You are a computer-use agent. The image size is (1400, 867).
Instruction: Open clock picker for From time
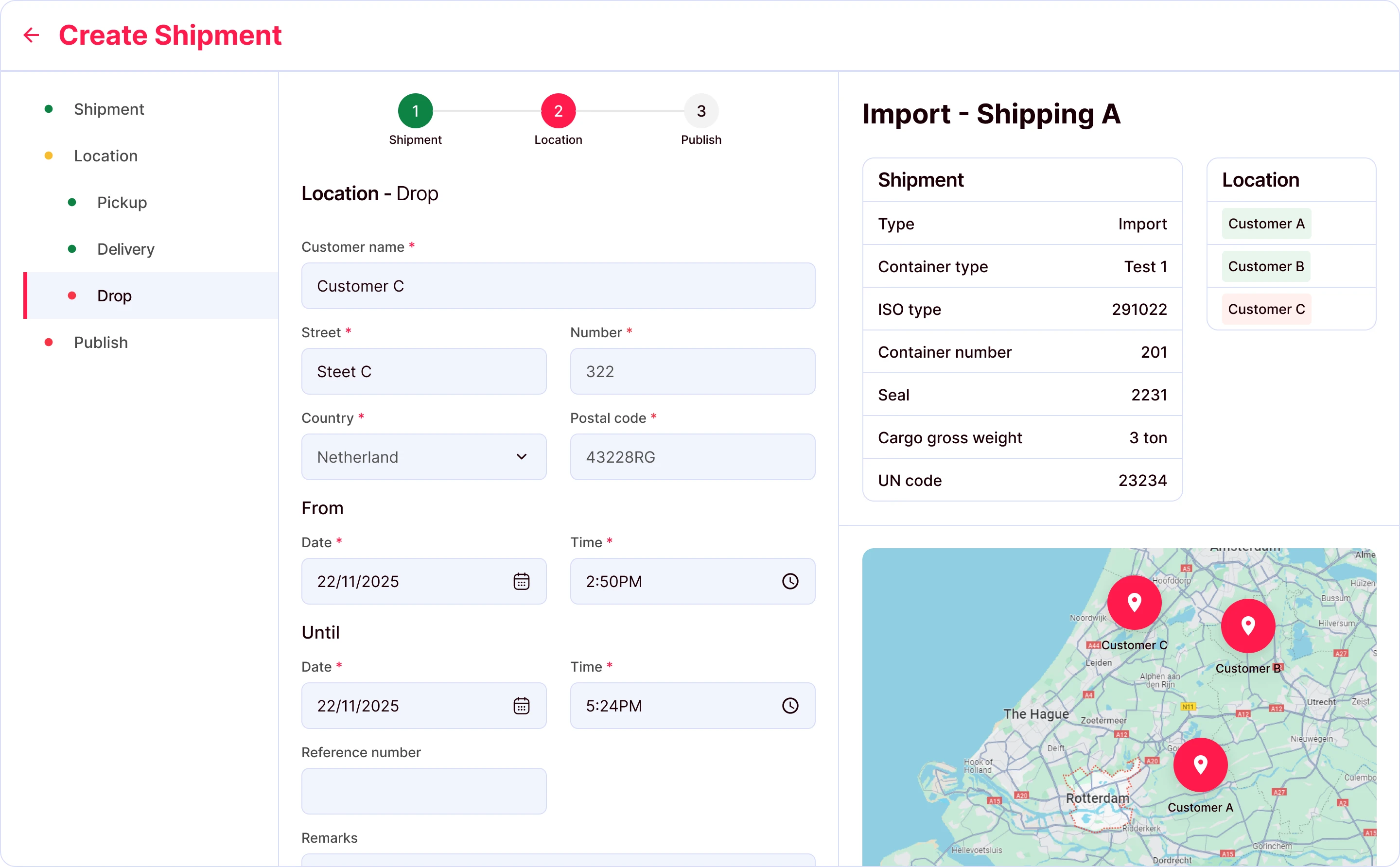pyautogui.click(x=790, y=581)
